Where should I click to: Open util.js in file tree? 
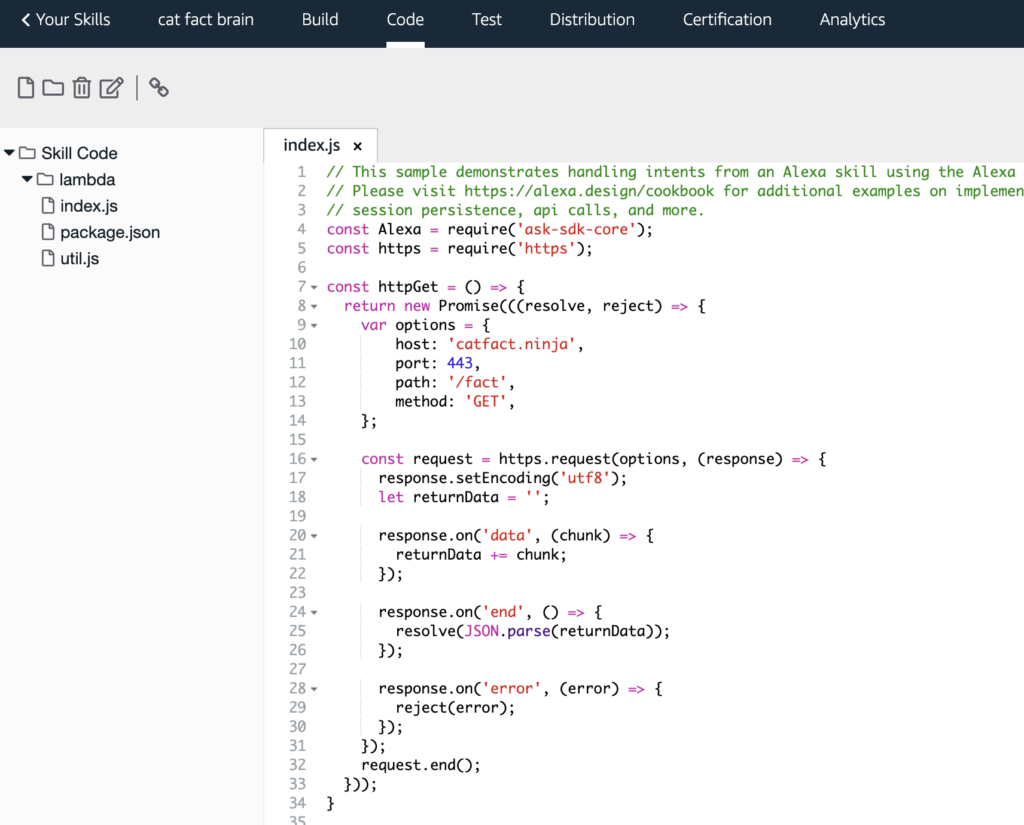tap(80, 259)
